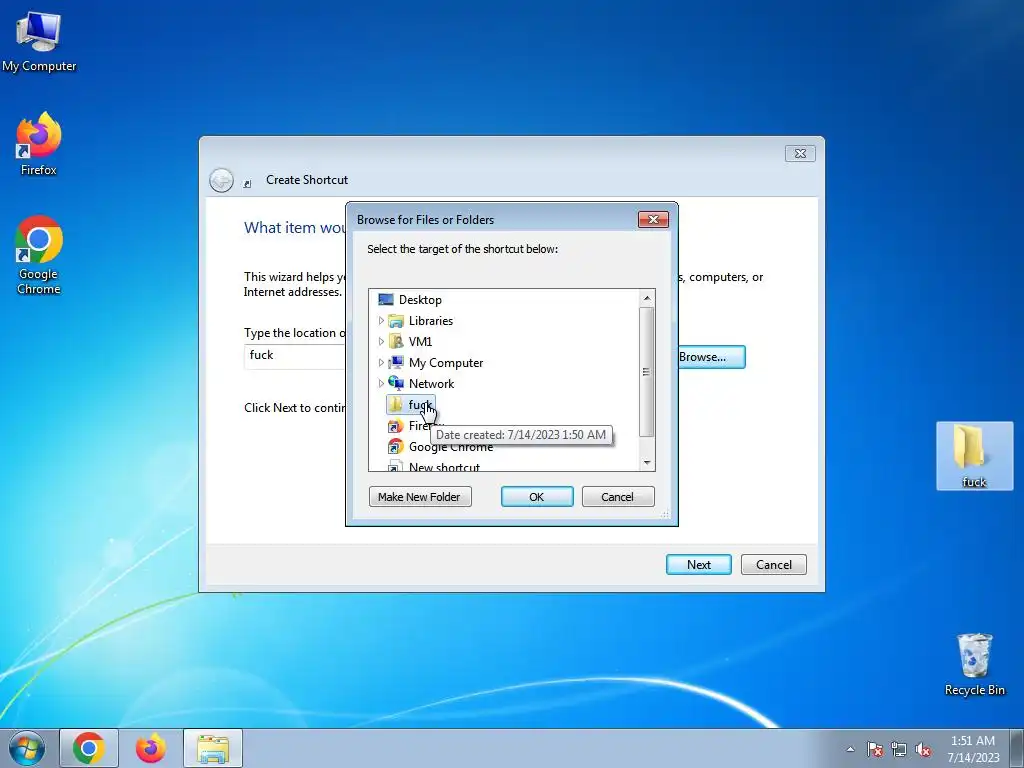Click the Browse... button in wizard
The image size is (1024, 768).
[x=711, y=357]
